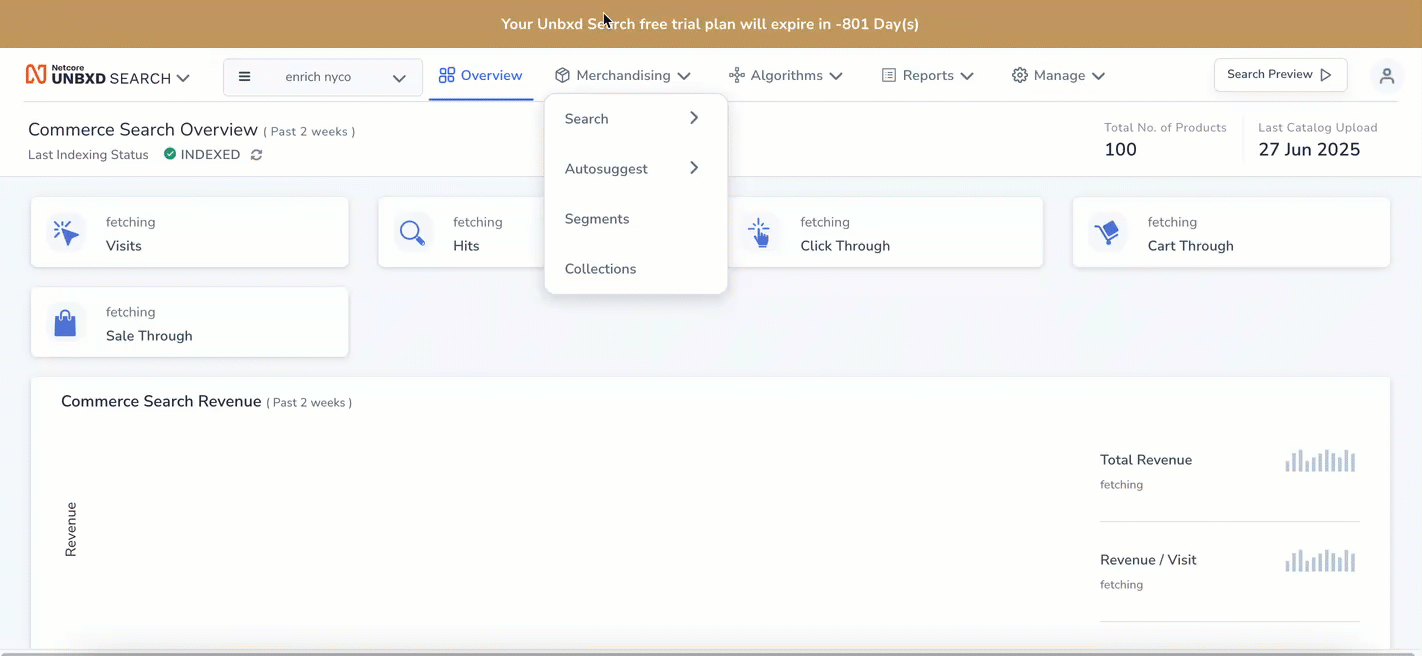Click the Total Revenue label
This screenshot has height=656, width=1422.
coord(1146,460)
